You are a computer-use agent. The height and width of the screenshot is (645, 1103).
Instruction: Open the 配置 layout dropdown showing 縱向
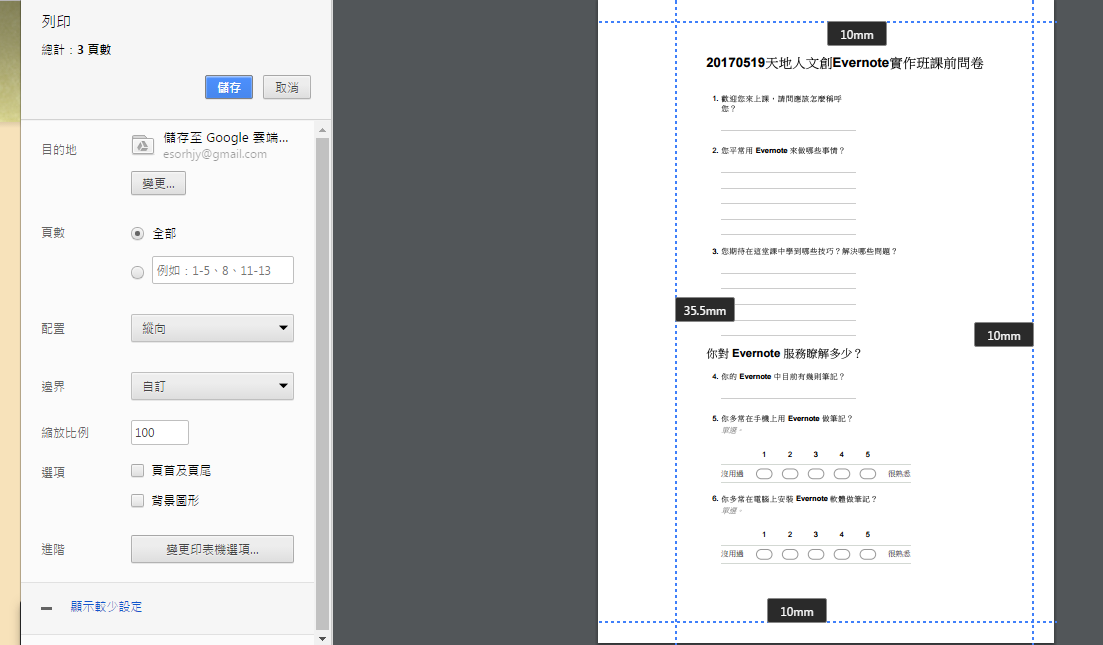point(212,328)
